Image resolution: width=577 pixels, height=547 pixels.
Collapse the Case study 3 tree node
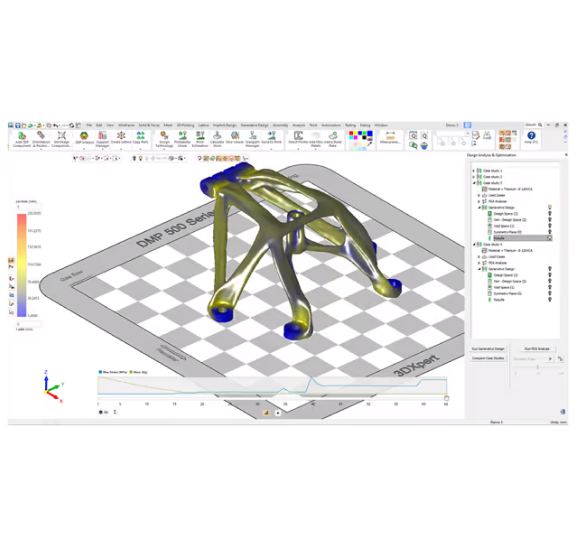[474, 183]
